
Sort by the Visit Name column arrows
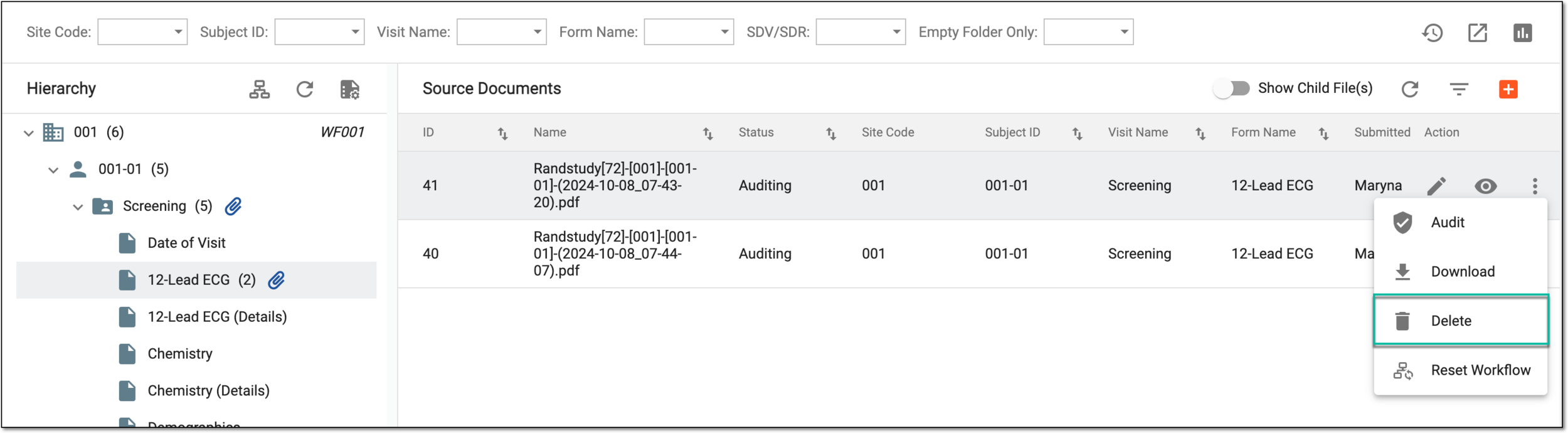pyautogui.click(x=1200, y=133)
